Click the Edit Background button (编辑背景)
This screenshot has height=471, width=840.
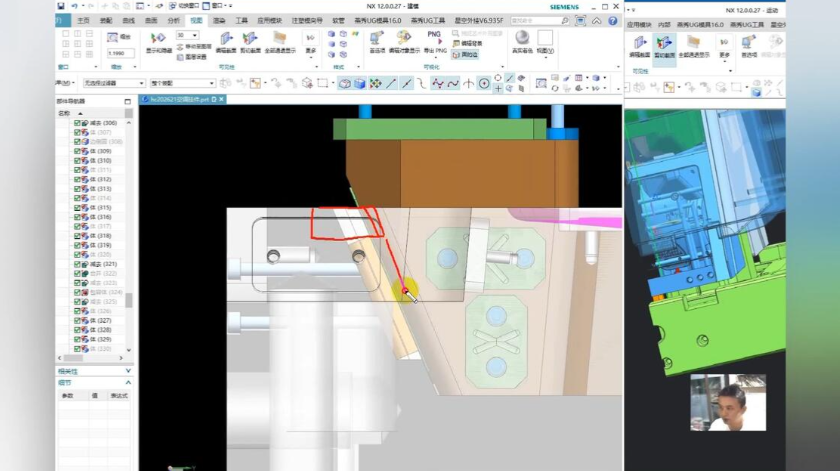(467, 43)
